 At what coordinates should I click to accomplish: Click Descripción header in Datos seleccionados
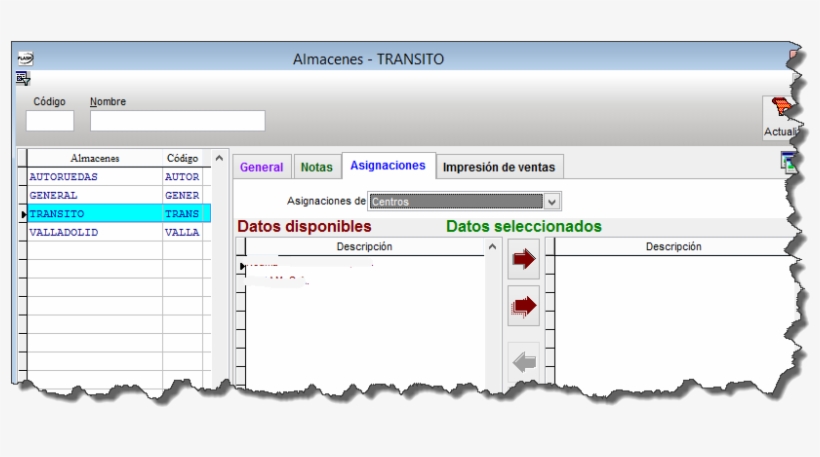pos(674,246)
